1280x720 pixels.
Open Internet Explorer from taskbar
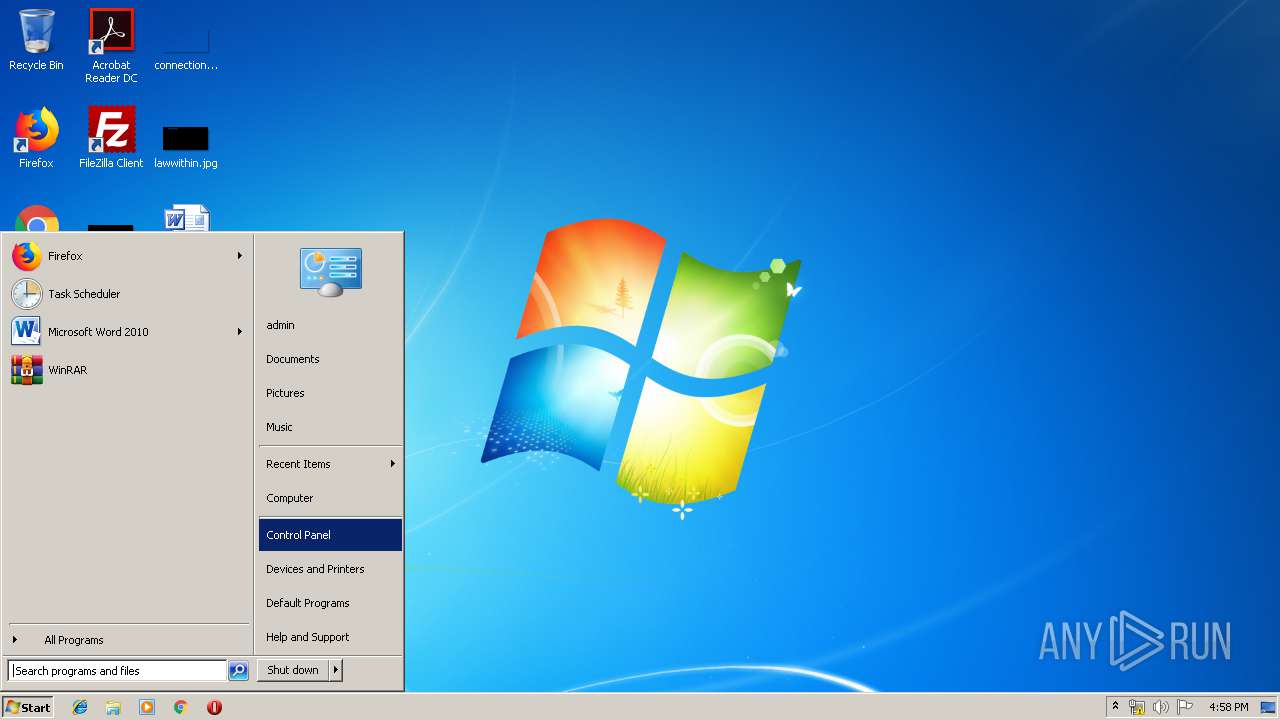pos(80,707)
